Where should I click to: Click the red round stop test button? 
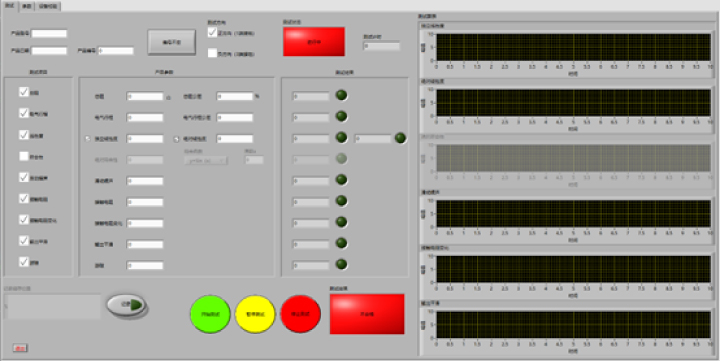pyautogui.click(x=301, y=314)
